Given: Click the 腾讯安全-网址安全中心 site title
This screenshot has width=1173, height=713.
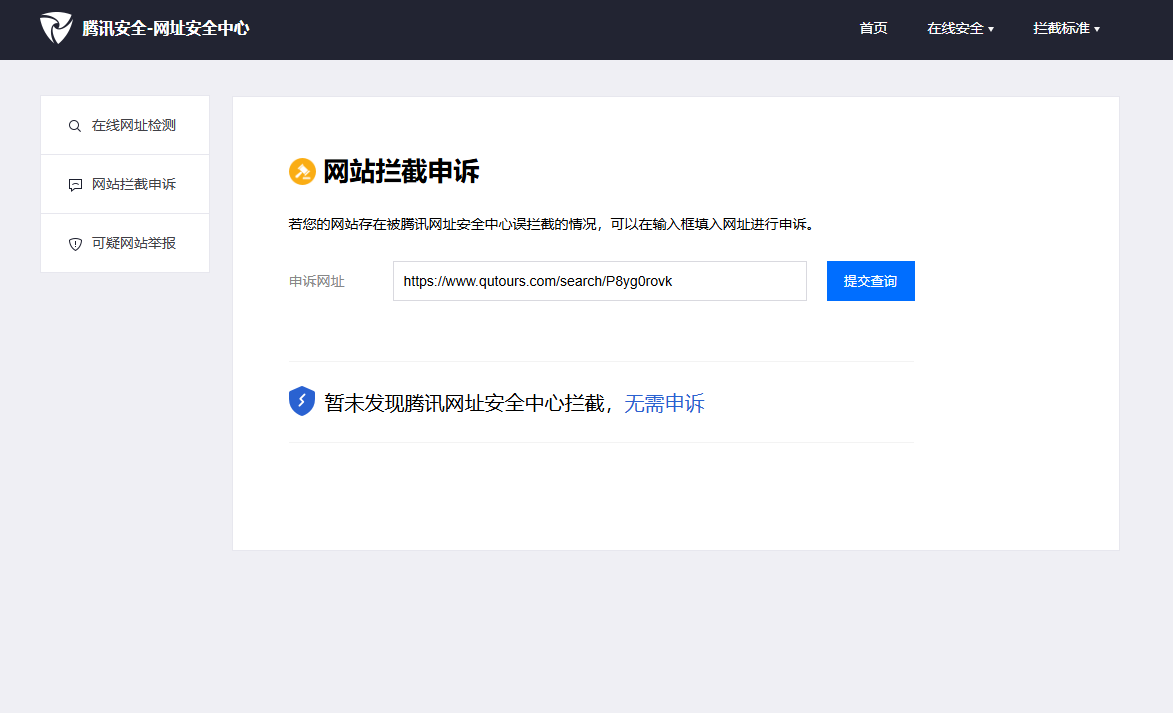Looking at the screenshot, I should 165,28.
